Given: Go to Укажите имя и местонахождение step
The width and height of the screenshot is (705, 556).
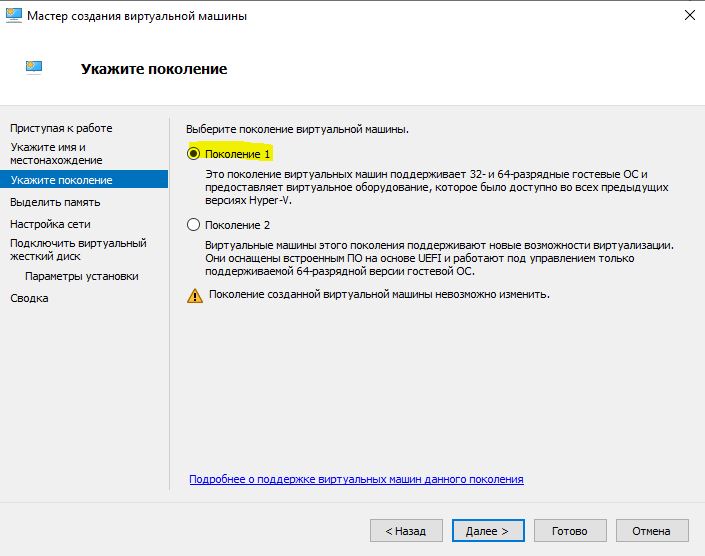Looking at the screenshot, I should (x=56, y=153).
